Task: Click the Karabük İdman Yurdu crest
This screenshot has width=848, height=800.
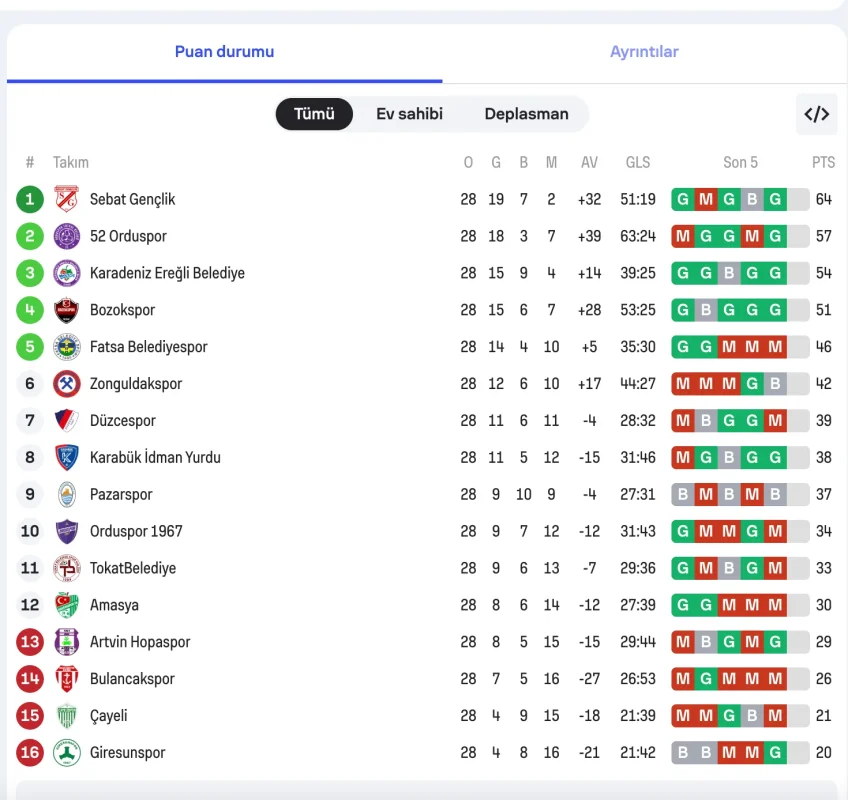Action: 67,458
